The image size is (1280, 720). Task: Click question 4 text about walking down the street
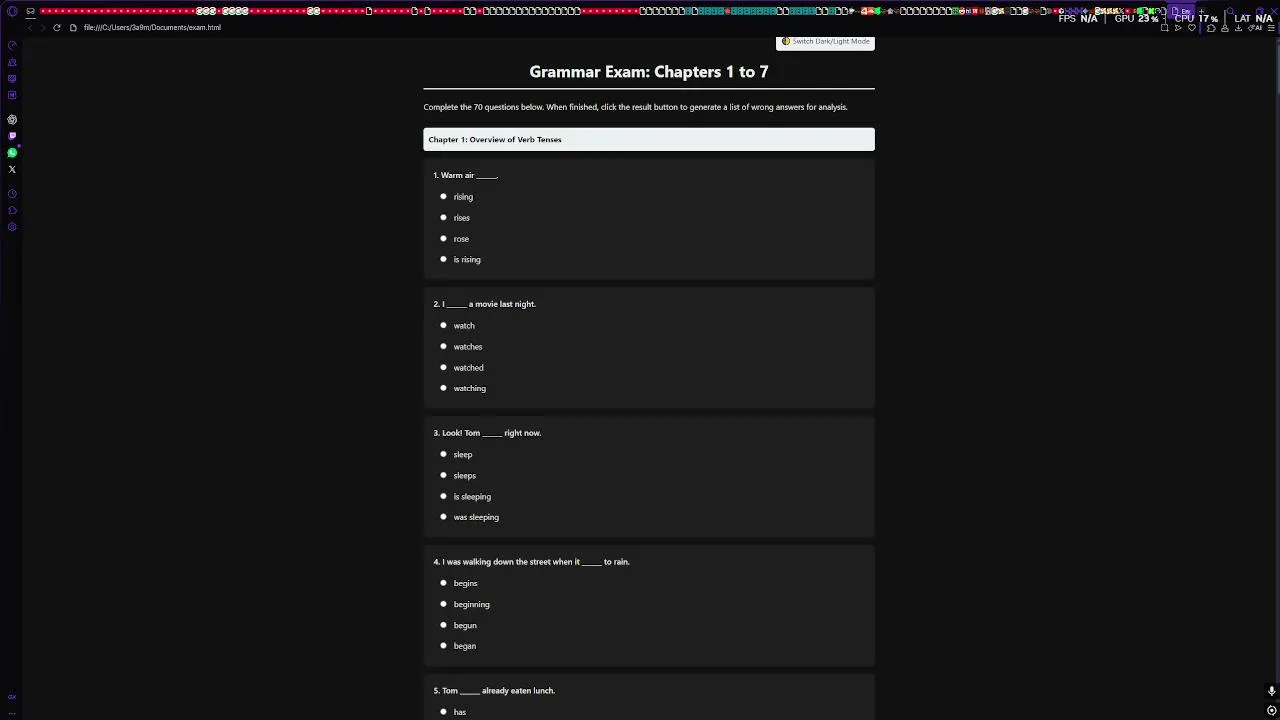pos(531,562)
